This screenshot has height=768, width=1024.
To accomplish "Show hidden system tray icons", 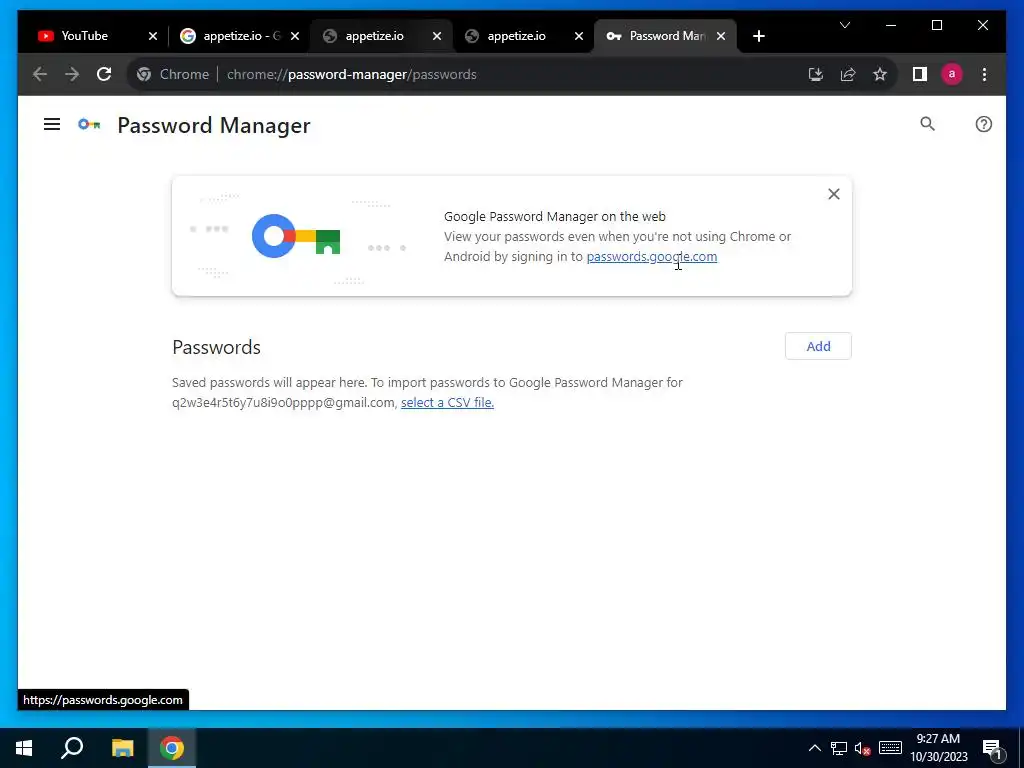I will pyautogui.click(x=814, y=748).
